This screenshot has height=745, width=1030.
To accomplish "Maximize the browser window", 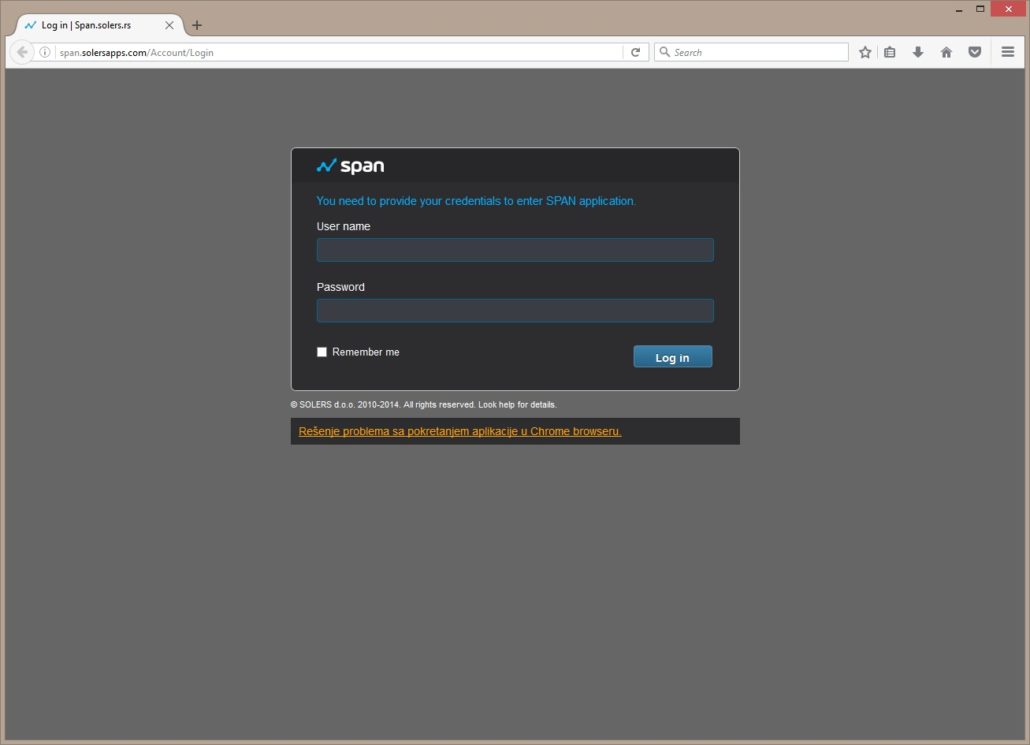I will click(979, 9).
